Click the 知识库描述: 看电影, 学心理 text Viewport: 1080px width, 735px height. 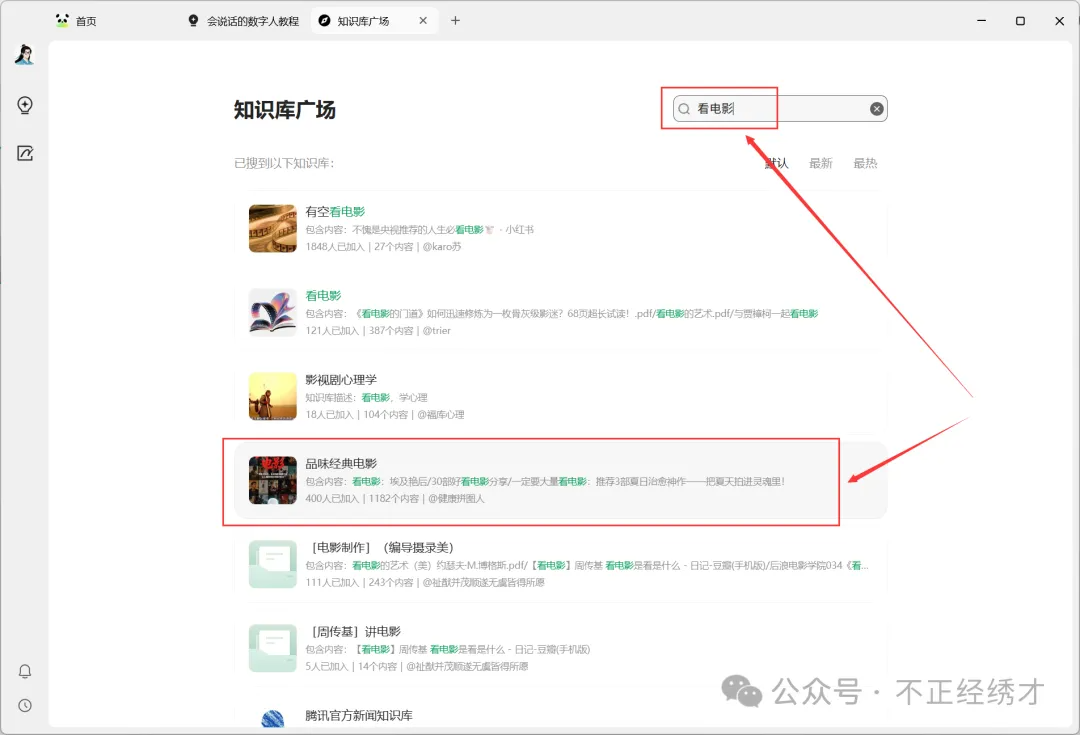tap(366, 397)
